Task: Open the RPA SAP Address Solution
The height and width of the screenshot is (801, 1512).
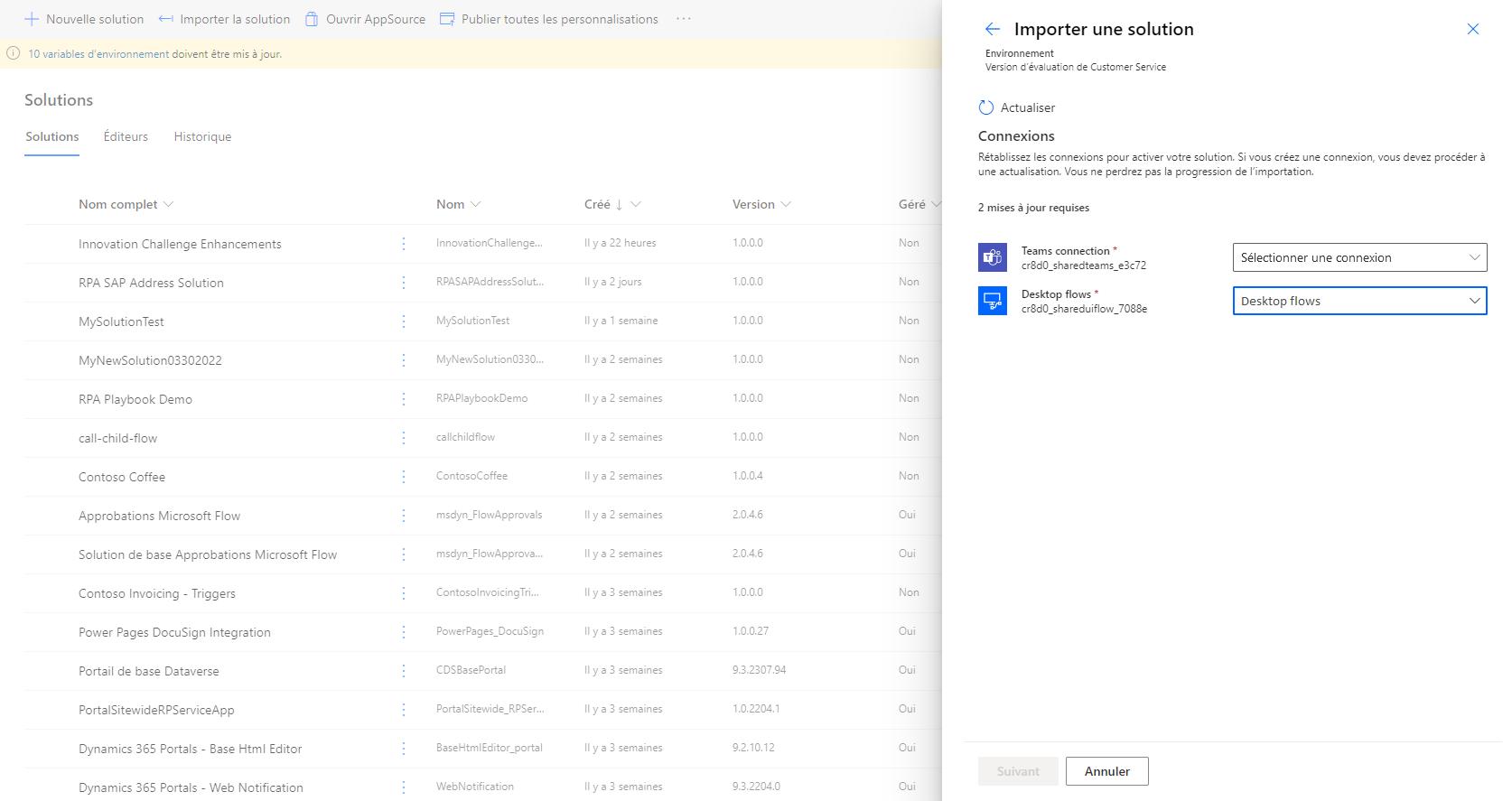Action: (x=151, y=283)
